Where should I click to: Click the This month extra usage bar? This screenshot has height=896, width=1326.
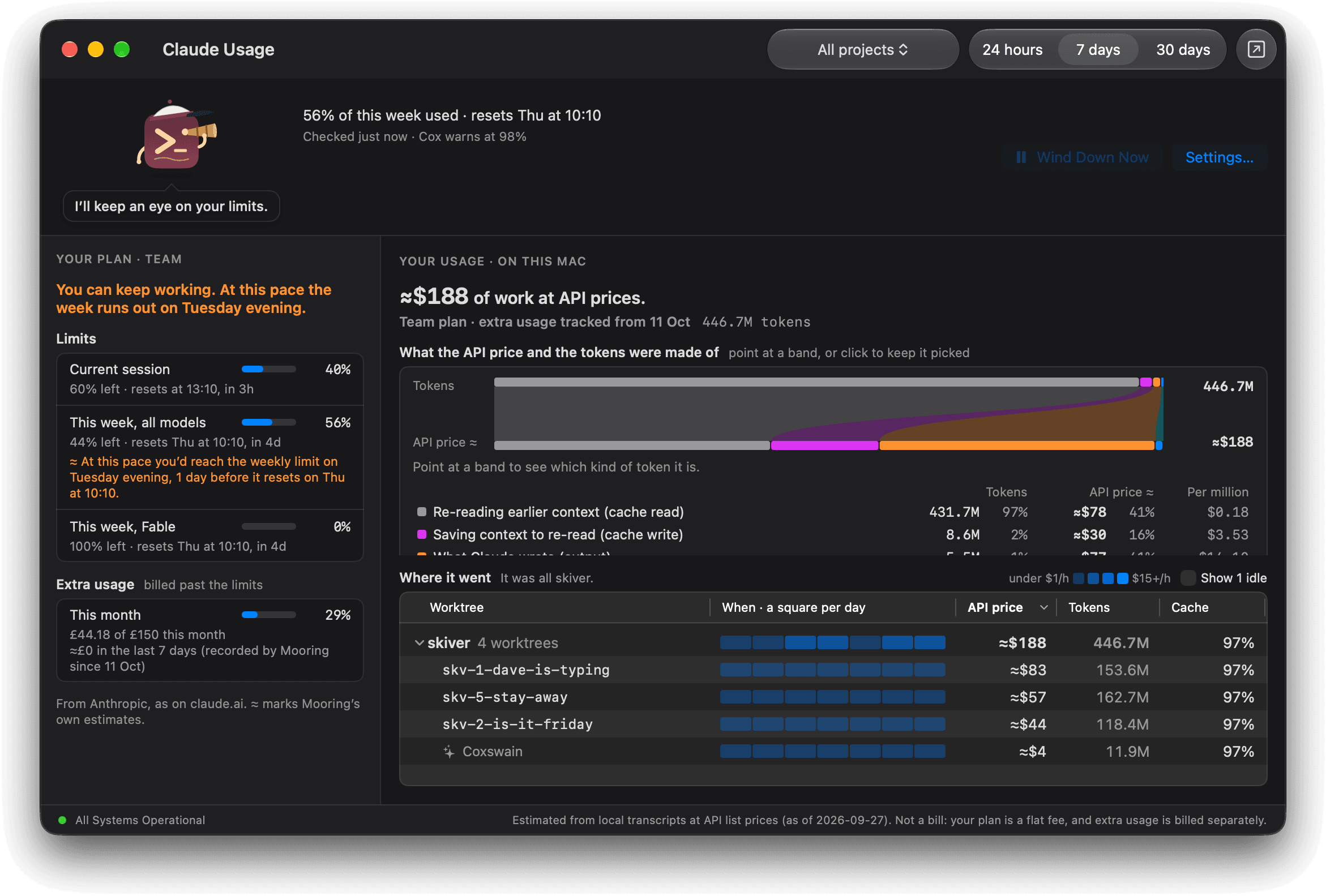click(x=269, y=615)
